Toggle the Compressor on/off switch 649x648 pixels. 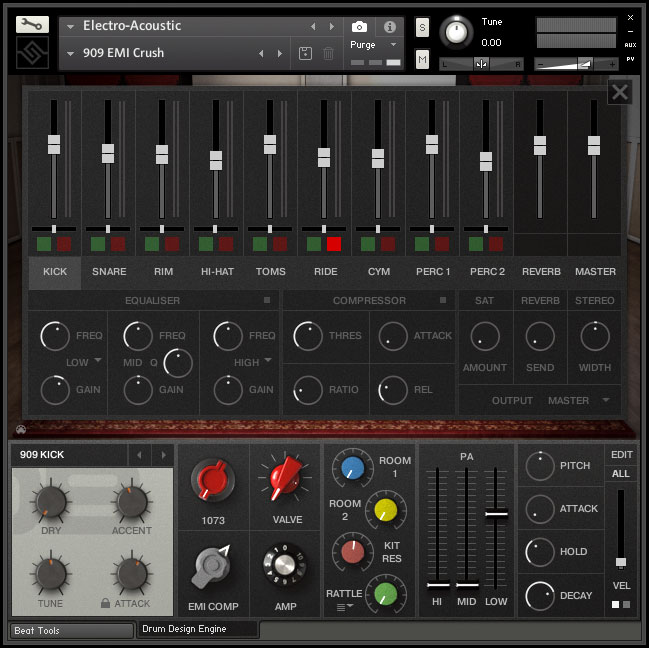click(x=443, y=300)
